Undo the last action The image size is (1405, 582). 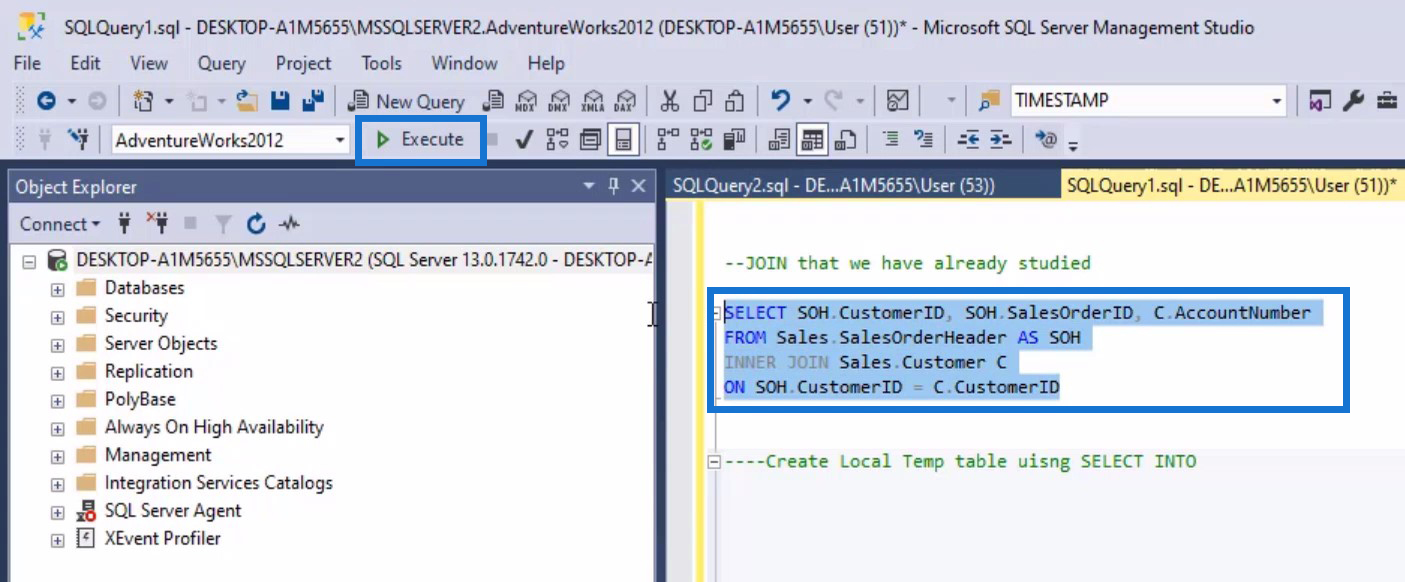(780, 101)
